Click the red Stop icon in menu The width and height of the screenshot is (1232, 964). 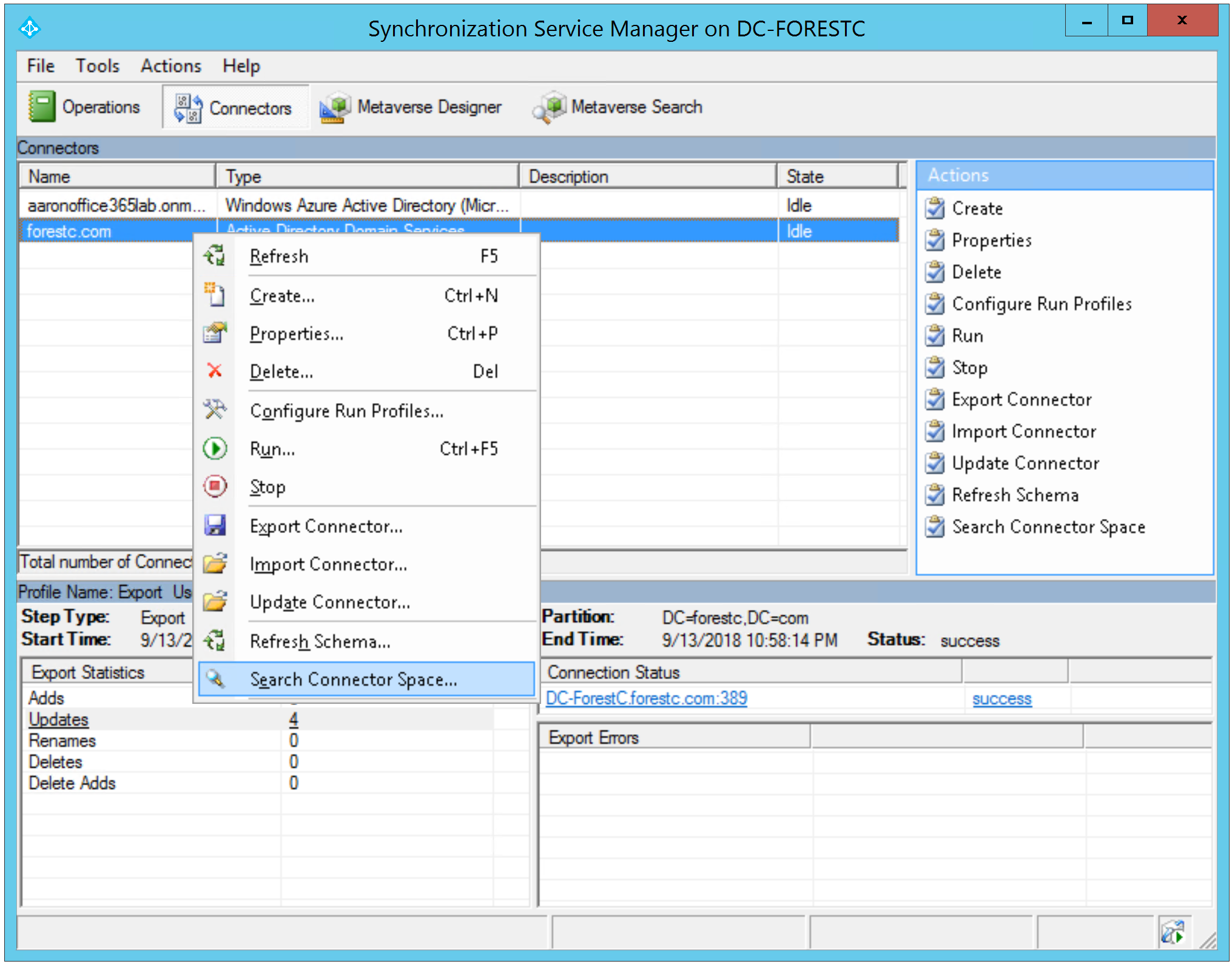(x=215, y=486)
